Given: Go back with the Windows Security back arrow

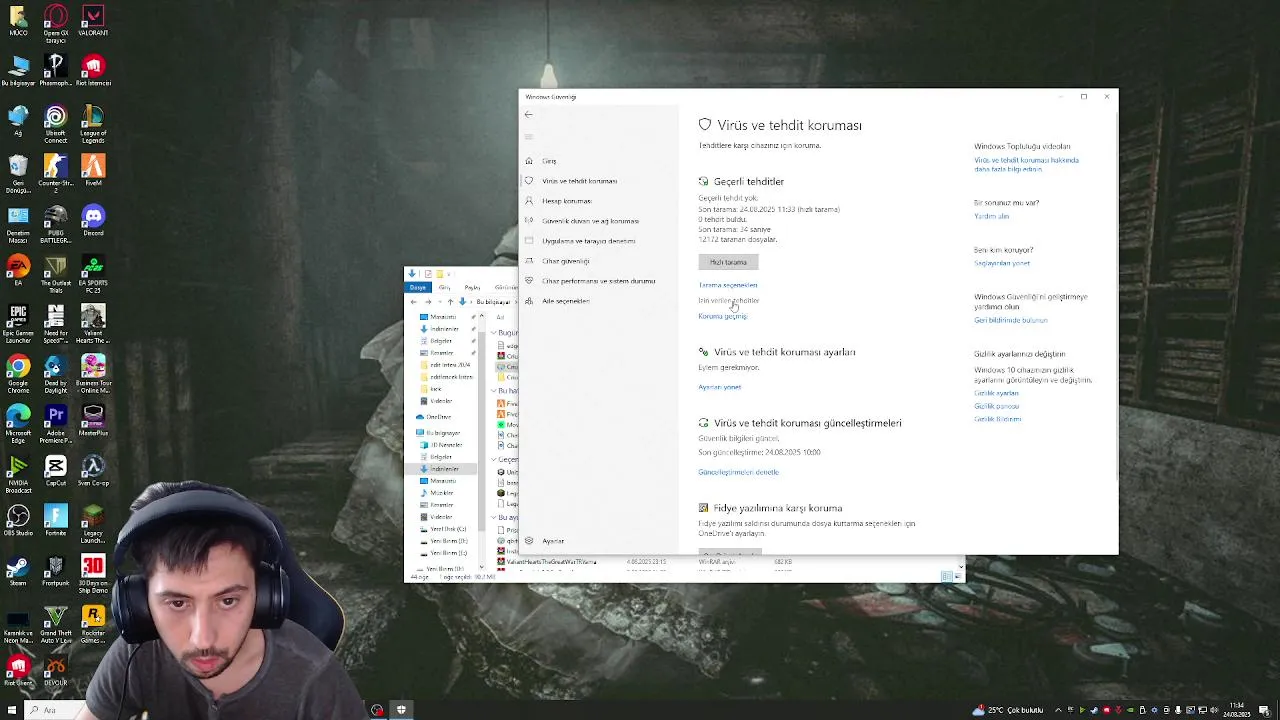Looking at the screenshot, I should click(x=528, y=114).
